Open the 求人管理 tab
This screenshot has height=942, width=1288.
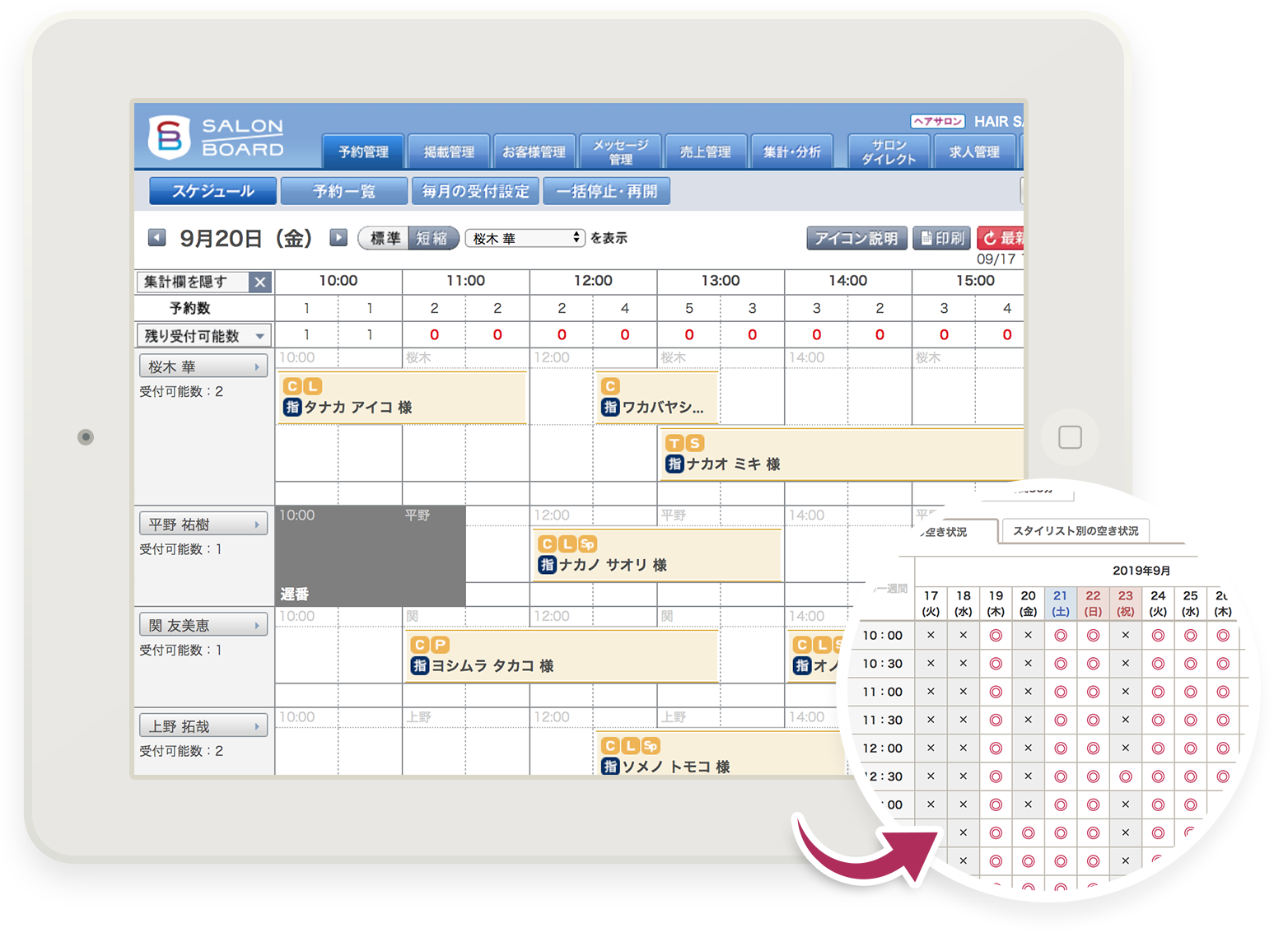tap(974, 152)
